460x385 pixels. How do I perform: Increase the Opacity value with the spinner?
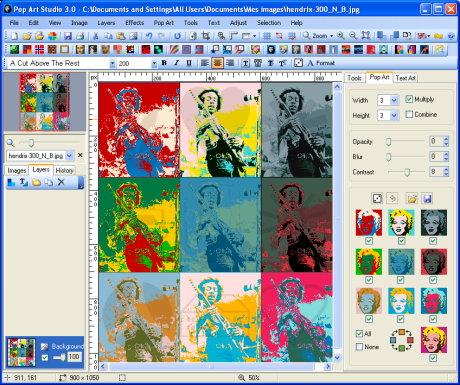pyautogui.click(x=446, y=139)
